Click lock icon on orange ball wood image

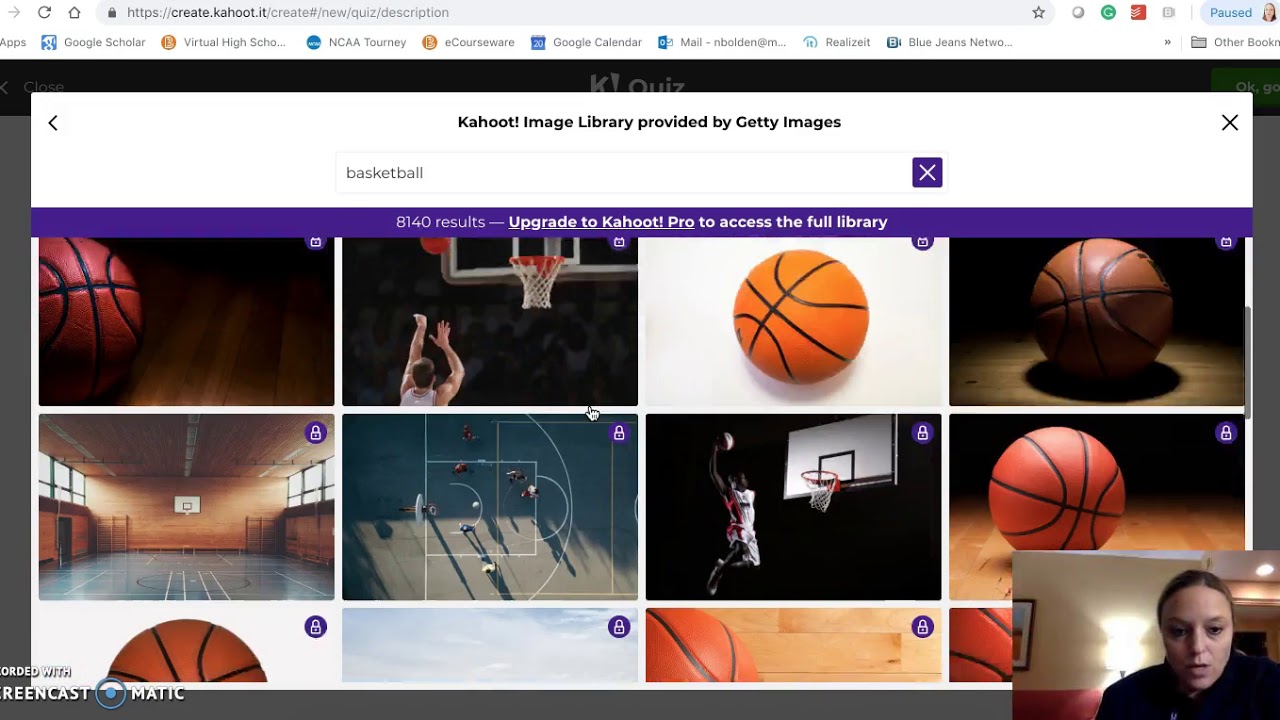[x=1226, y=433]
